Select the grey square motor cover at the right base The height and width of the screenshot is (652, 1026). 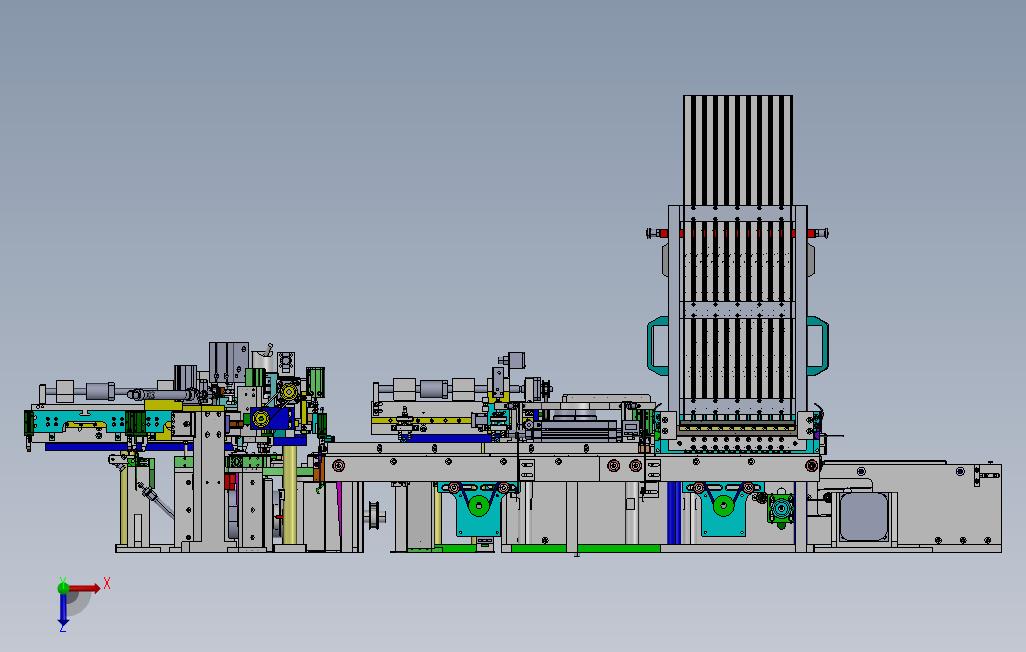864,516
